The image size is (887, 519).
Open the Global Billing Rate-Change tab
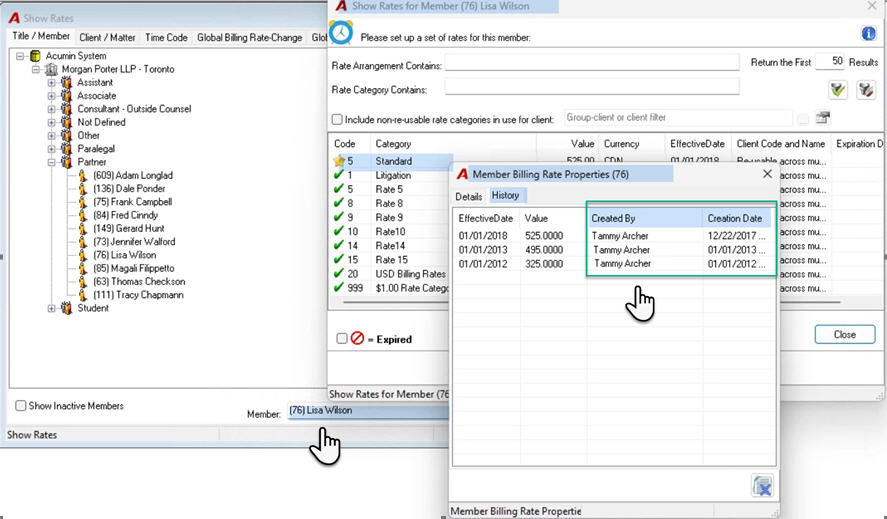tap(249, 37)
